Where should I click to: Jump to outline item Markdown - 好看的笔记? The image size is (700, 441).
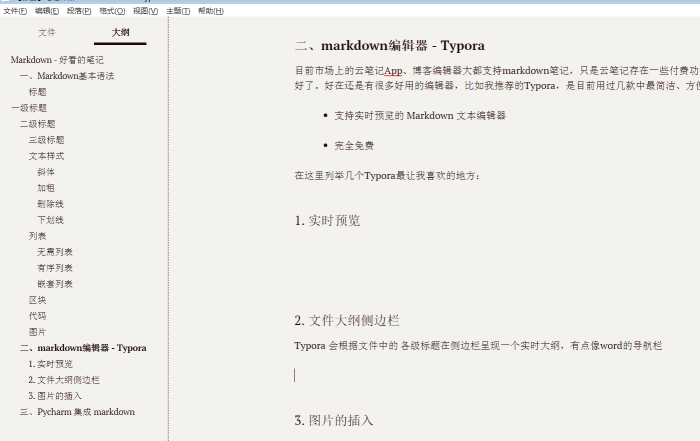pyautogui.click(x=57, y=60)
